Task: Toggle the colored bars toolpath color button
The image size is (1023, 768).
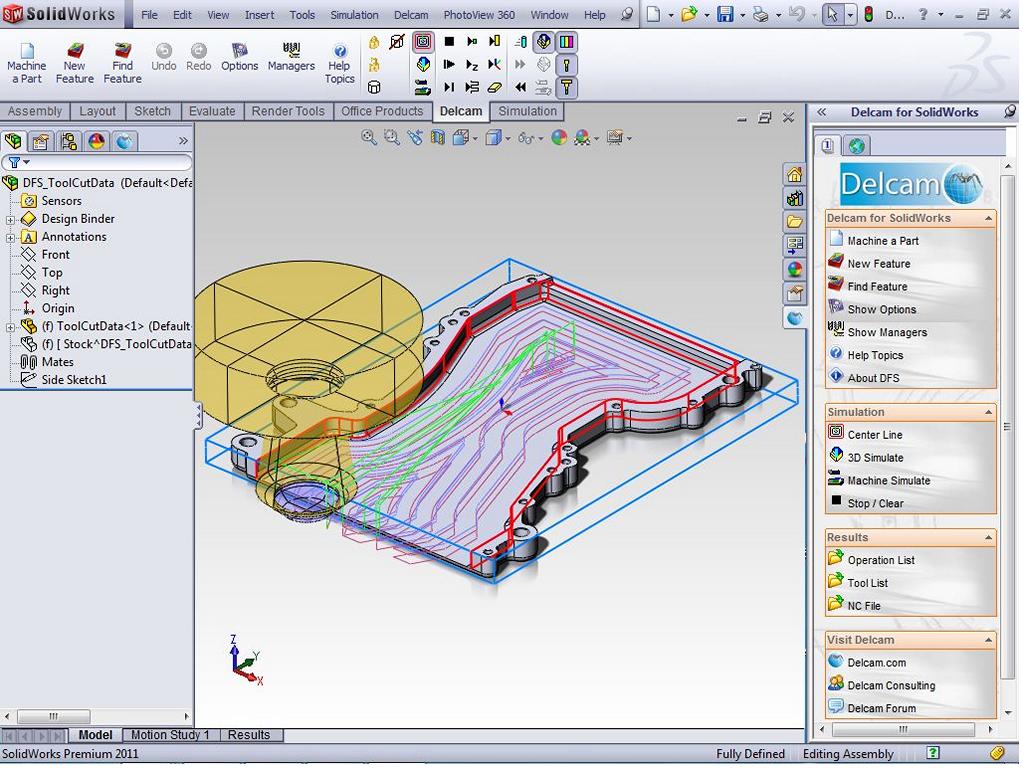Action: coord(566,42)
